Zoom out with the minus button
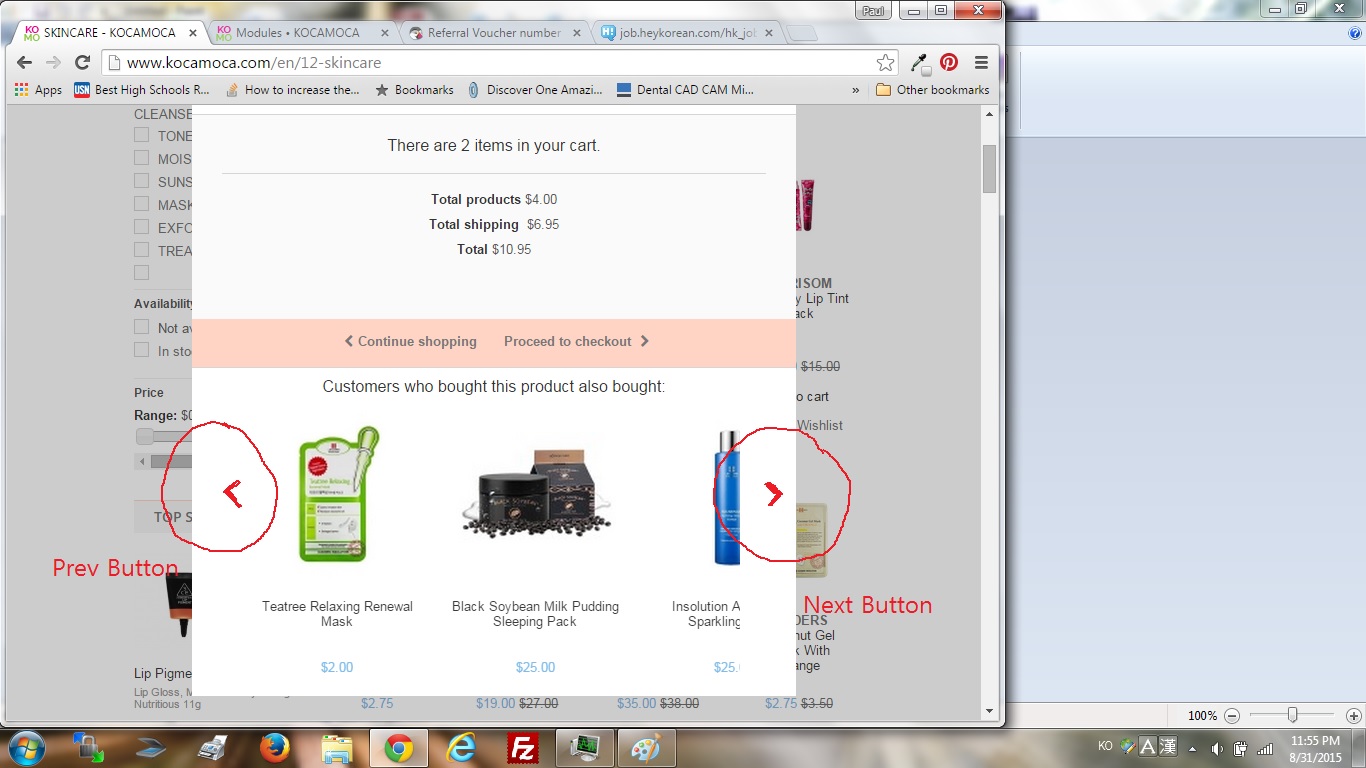Image resolution: width=1366 pixels, height=768 pixels. pyautogui.click(x=1232, y=716)
